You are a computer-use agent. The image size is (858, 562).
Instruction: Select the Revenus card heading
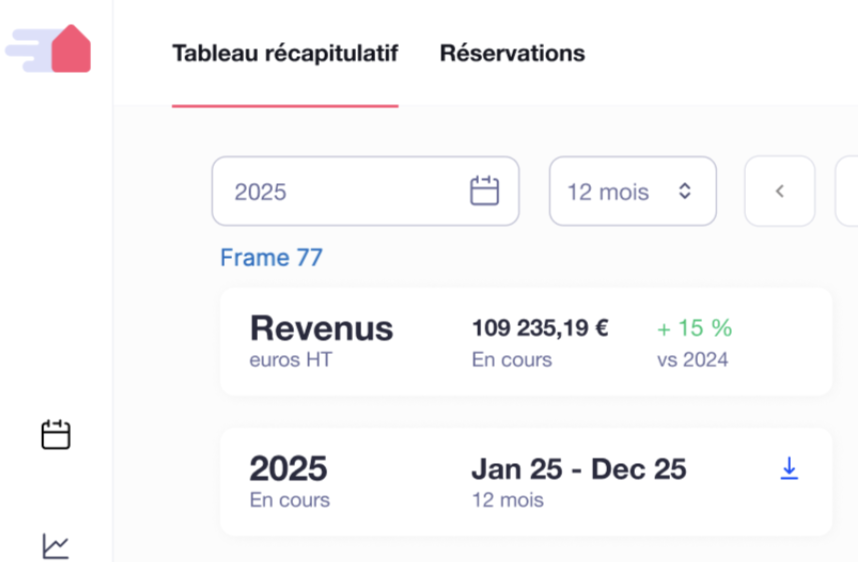[x=321, y=328]
